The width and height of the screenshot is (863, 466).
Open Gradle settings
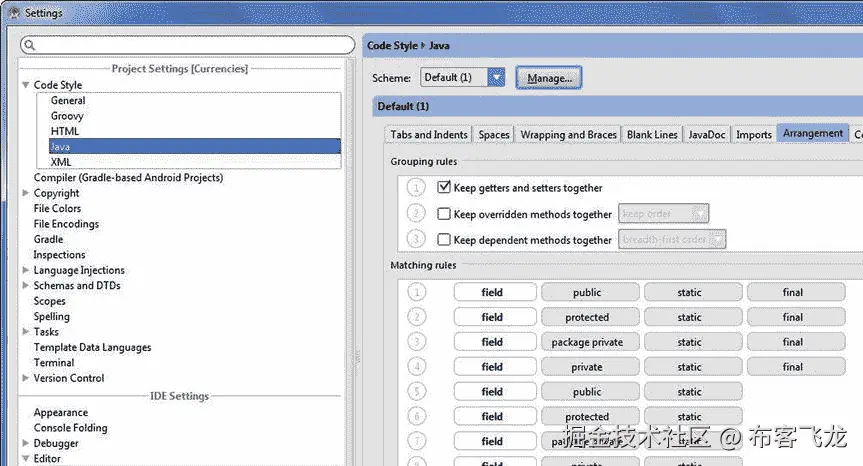point(48,239)
